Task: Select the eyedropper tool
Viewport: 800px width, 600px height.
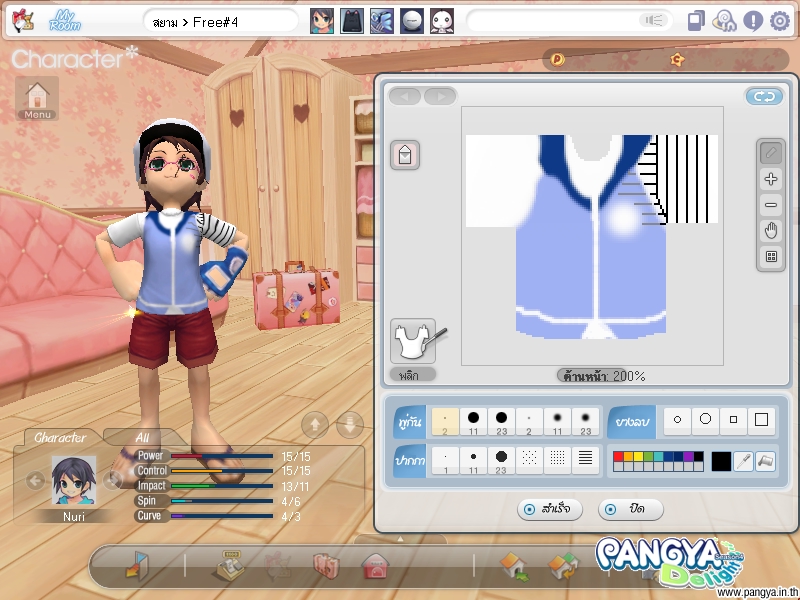Action: tap(743, 461)
